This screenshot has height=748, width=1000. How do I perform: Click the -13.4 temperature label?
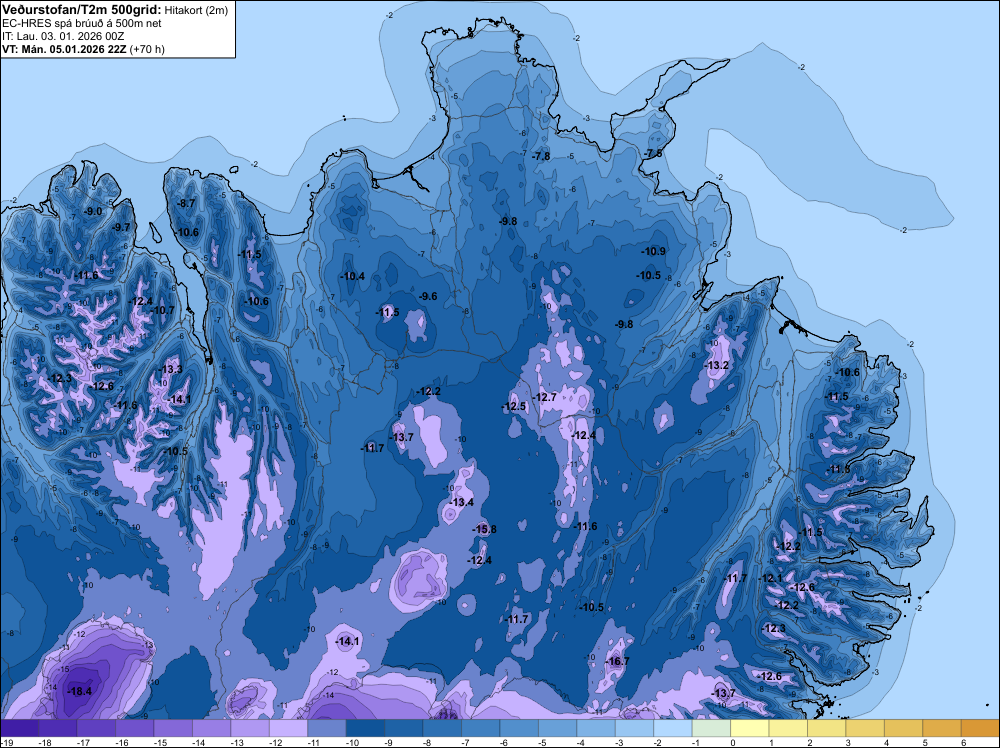[x=462, y=502]
